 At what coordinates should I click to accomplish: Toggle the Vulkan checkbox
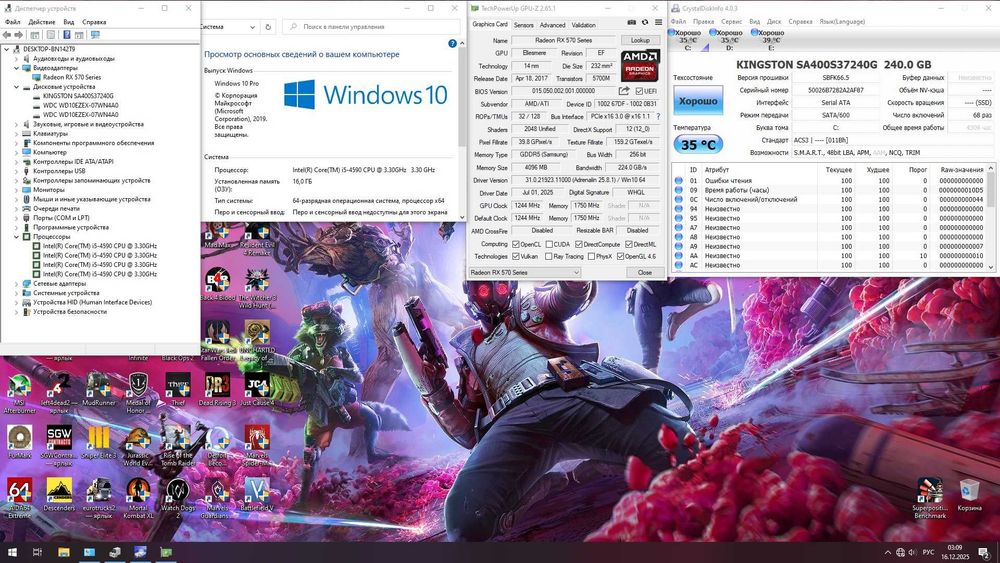(515, 256)
